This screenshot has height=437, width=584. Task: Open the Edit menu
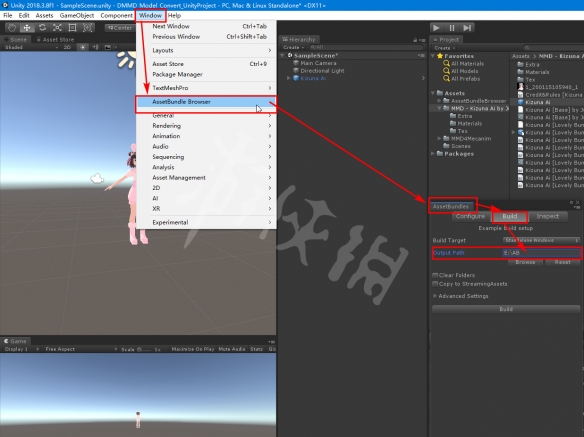point(24,15)
